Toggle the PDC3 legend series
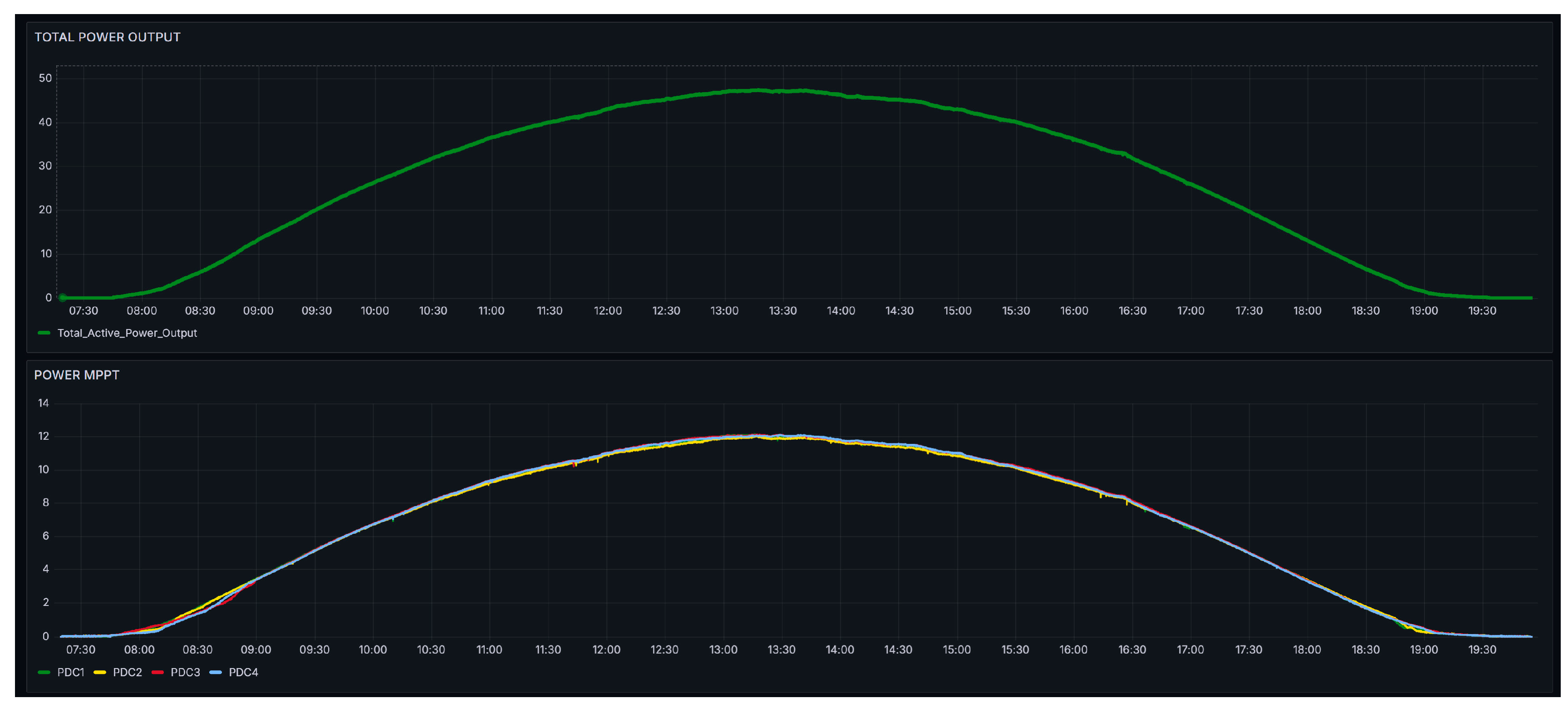The width and height of the screenshot is (1568, 713). click(185, 672)
